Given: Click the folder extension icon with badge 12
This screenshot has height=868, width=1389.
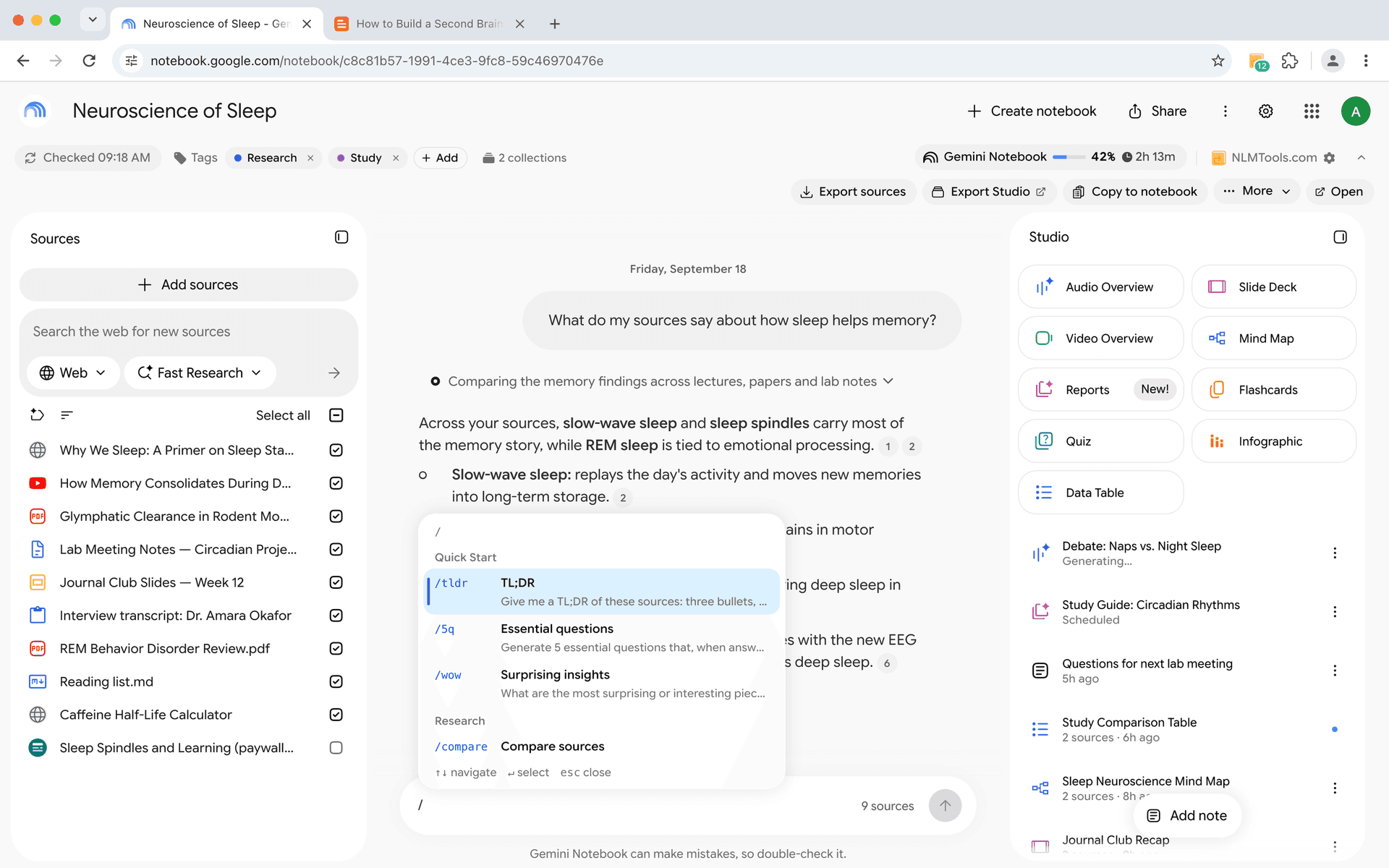Looking at the screenshot, I should pos(1258,61).
